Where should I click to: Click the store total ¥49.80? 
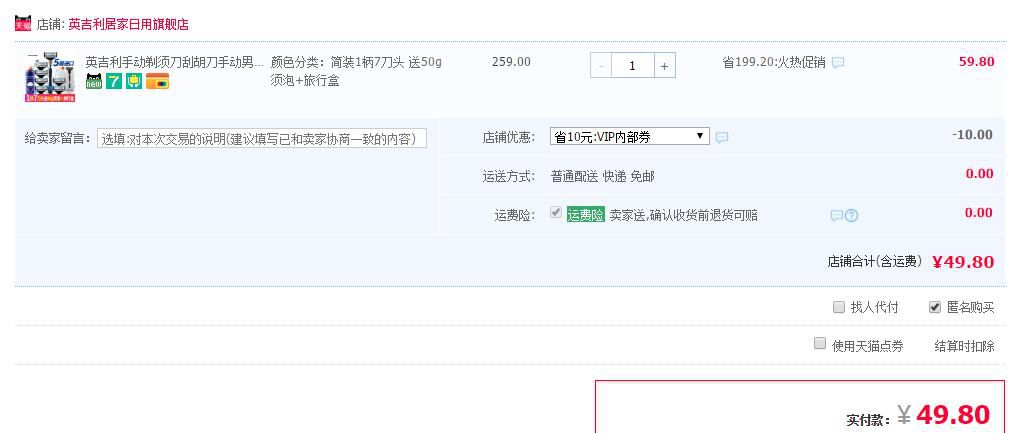[963, 262]
